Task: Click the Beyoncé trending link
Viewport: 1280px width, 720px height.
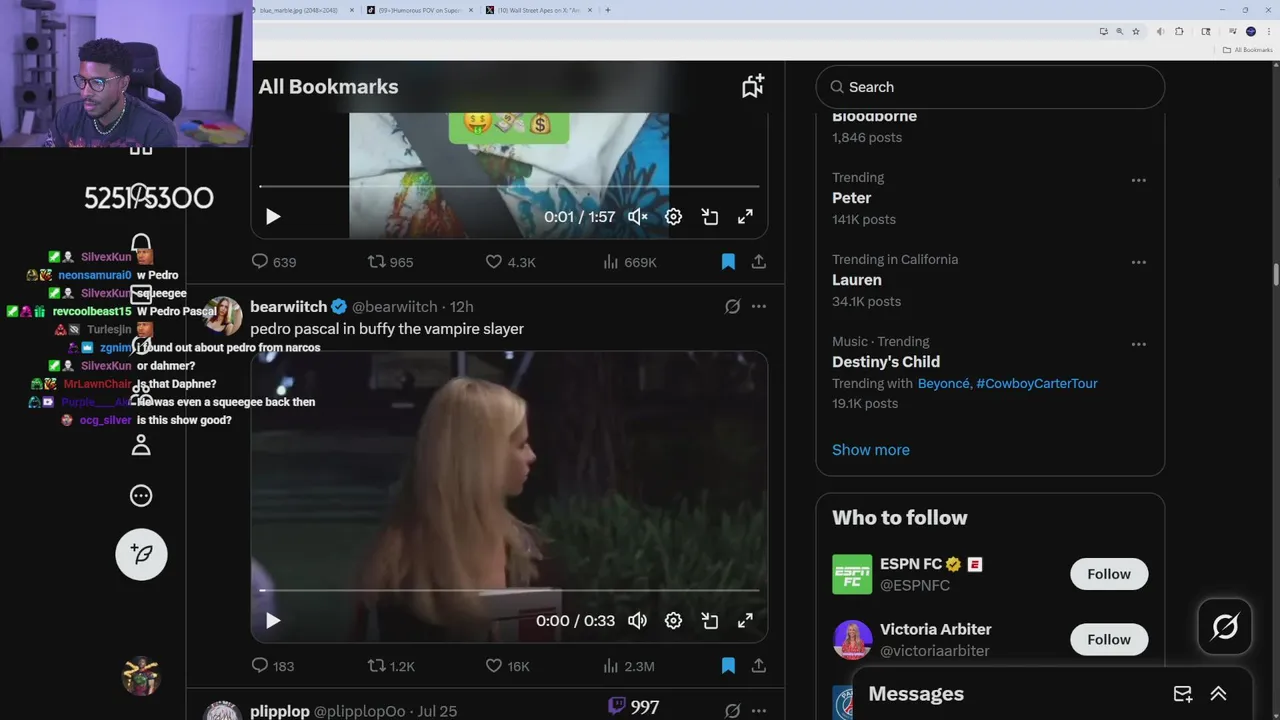Action: pos(943,383)
